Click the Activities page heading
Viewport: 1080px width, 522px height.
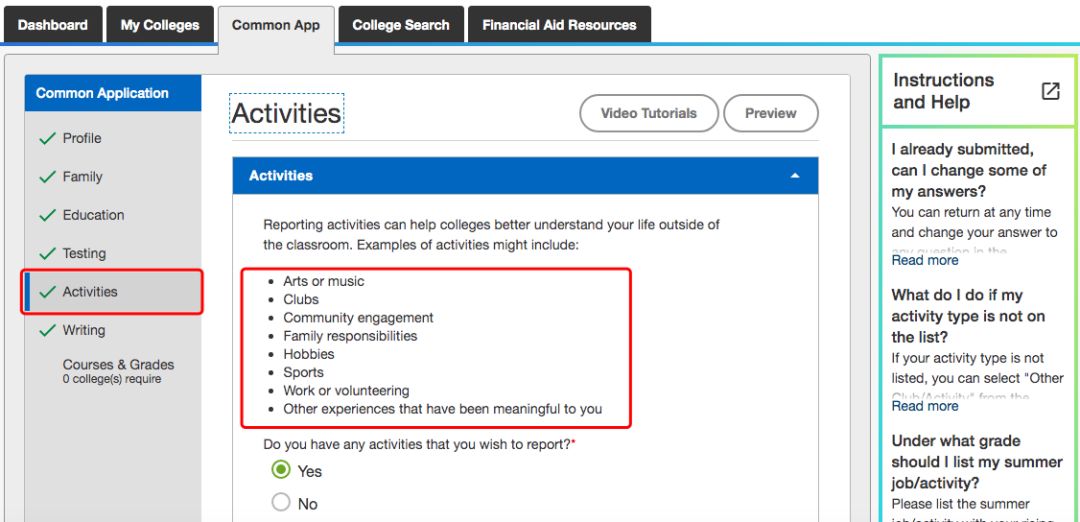pyautogui.click(x=287, y=114)
